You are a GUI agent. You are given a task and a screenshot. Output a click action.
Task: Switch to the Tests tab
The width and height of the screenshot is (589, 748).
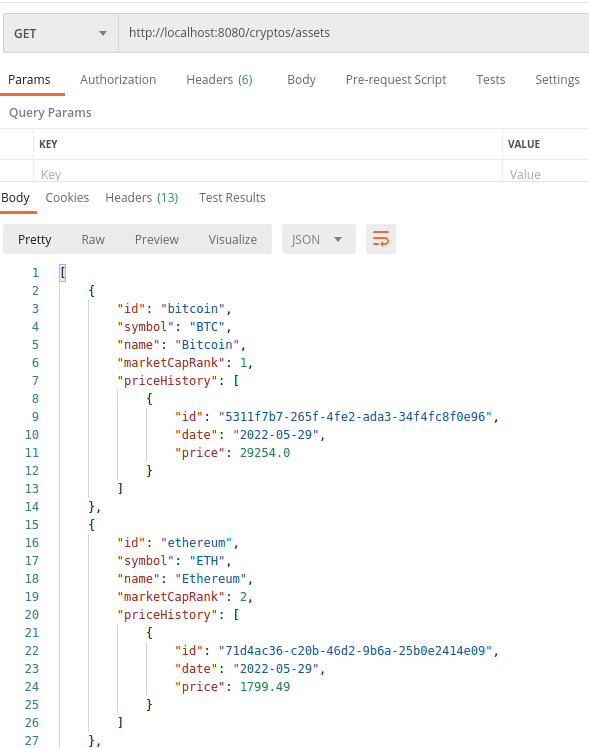[490, 80]
